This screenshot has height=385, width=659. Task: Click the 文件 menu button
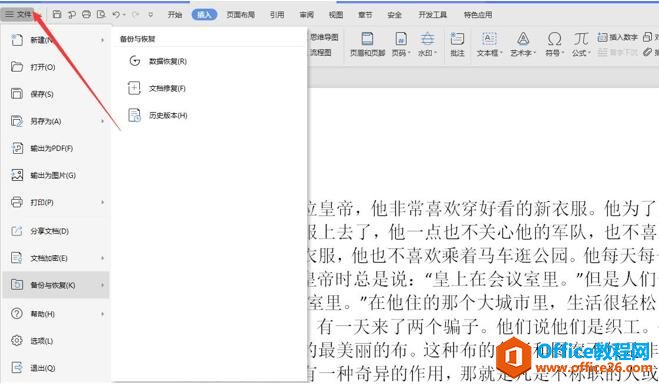[x=18, y=15]
